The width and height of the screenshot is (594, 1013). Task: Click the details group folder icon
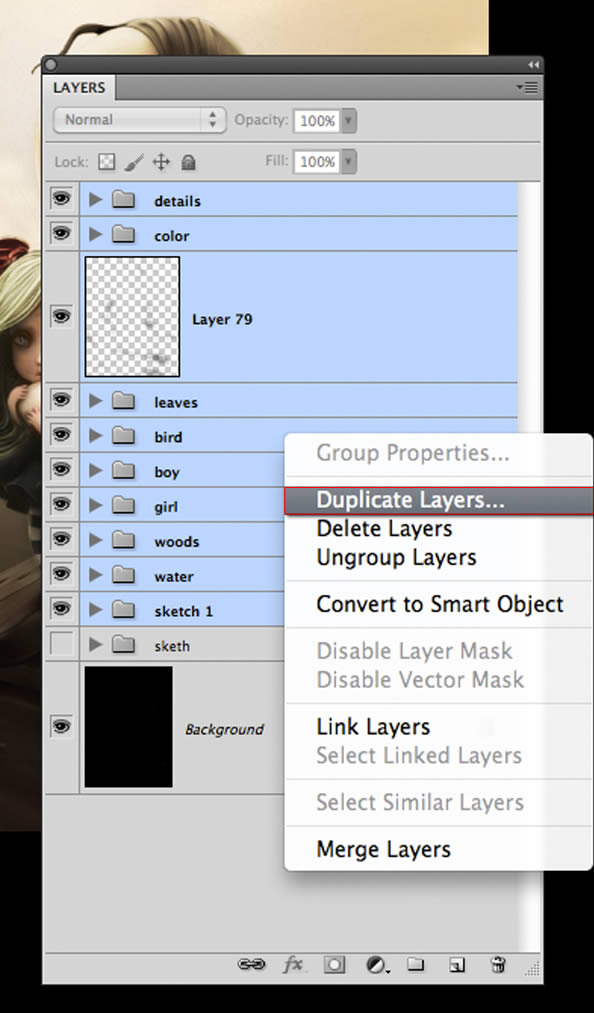123,200
